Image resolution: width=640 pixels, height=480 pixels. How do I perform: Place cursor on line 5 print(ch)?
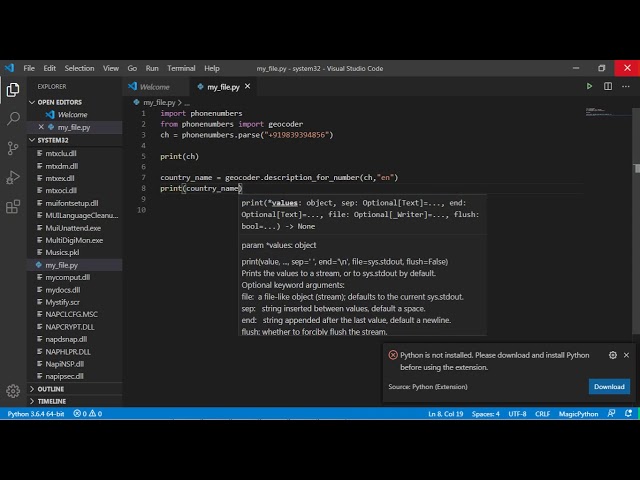(180, 156)
